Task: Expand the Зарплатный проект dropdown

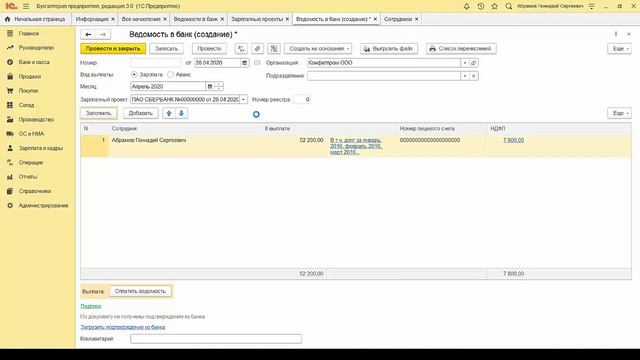Action: pos(243,100)
